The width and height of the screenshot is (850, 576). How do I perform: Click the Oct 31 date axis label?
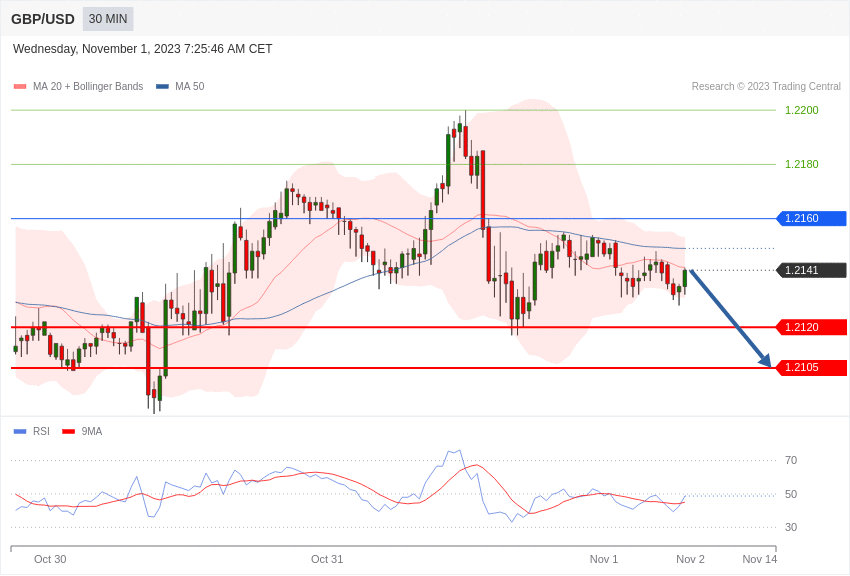(x=327, y=559)
